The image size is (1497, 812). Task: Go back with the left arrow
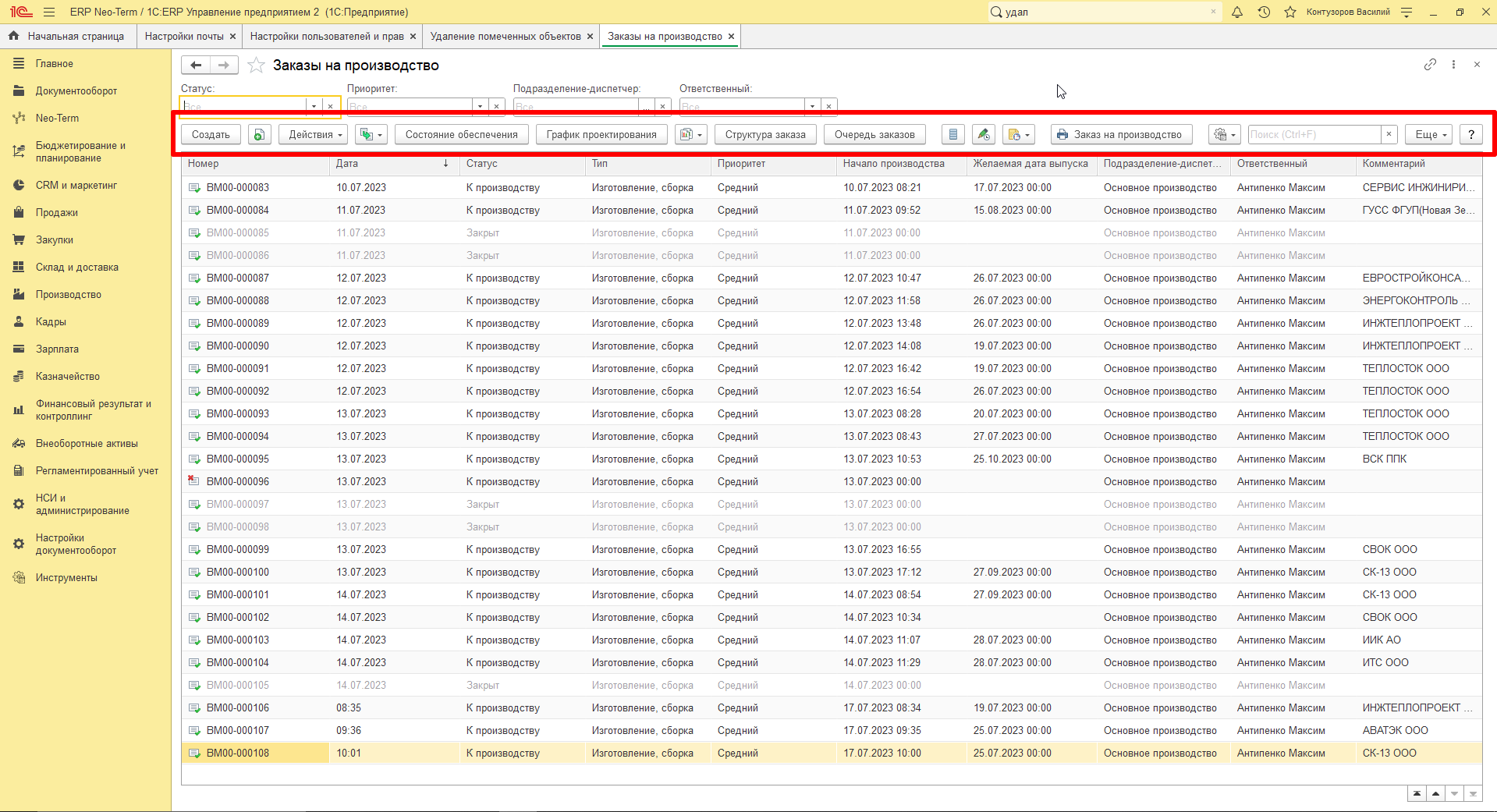tap(196, 66)
